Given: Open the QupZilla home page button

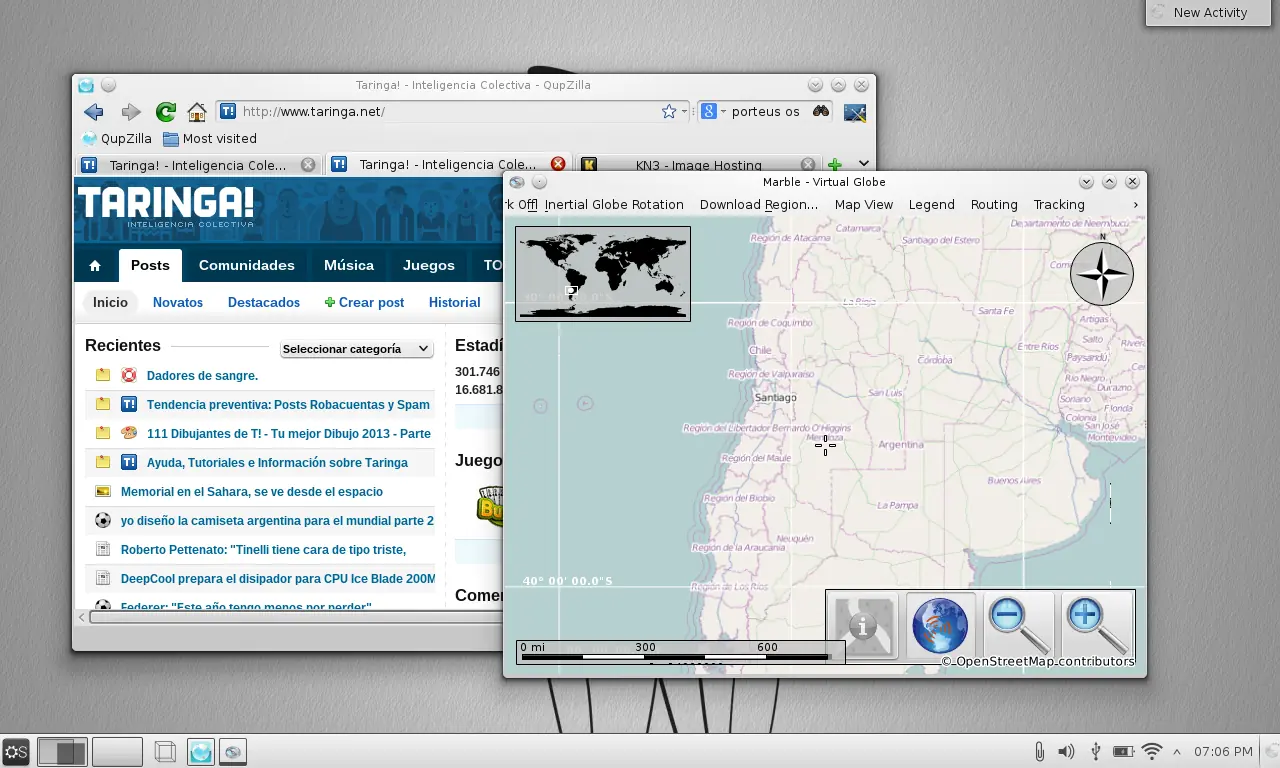Looking at the screenshot, I should pos(198,112).
